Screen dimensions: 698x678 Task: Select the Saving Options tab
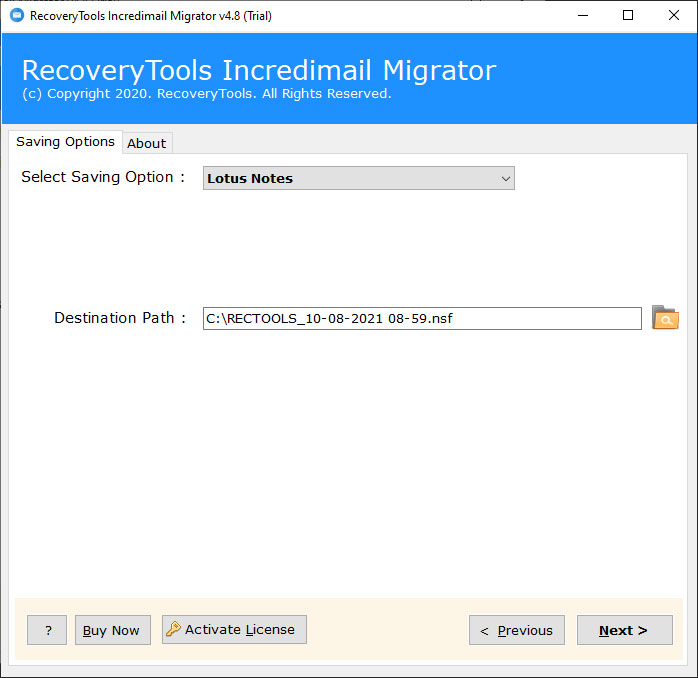[65, 142]
